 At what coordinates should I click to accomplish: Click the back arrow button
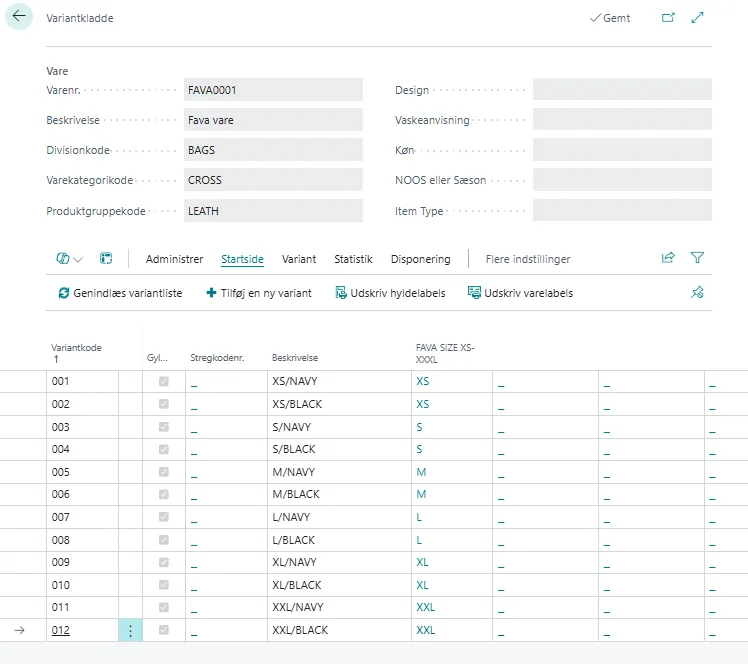click(x=19, y=17)
